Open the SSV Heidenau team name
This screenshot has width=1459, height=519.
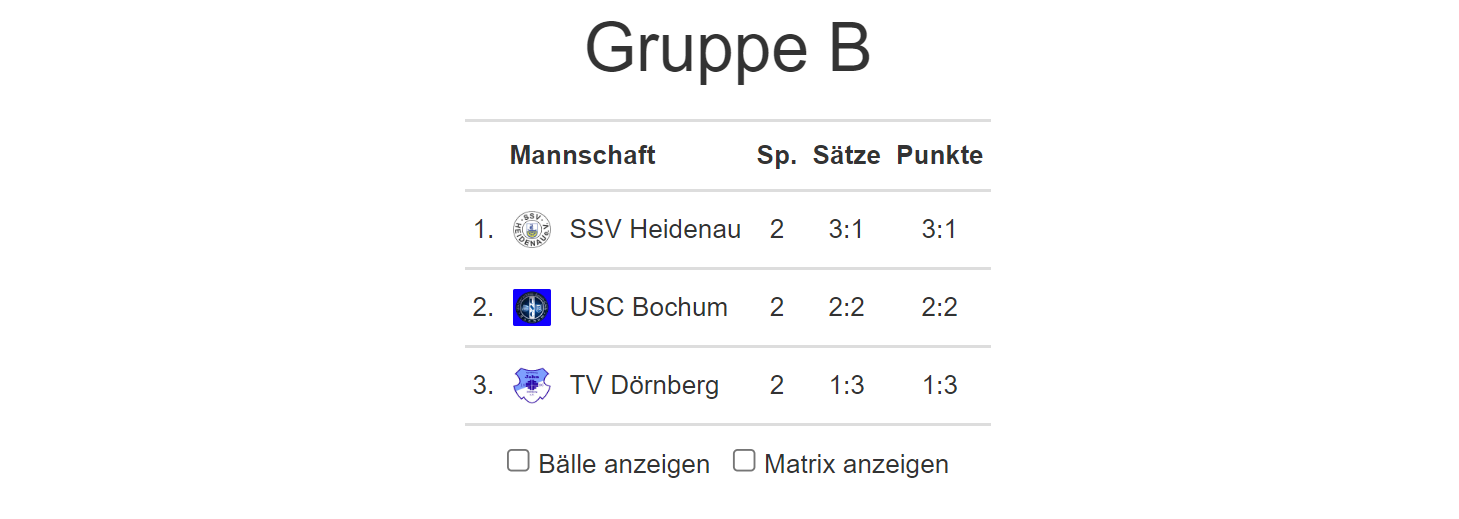pos(655,230)
